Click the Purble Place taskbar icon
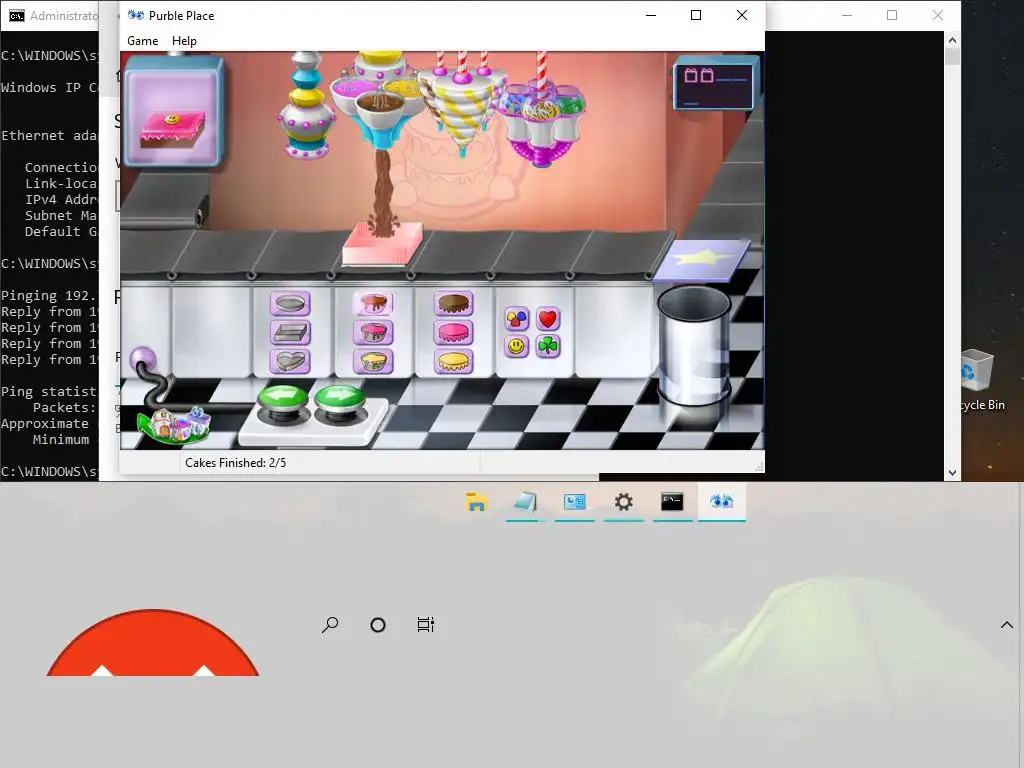Screen dimensions: 1024x768 click(x=722, y=502)
